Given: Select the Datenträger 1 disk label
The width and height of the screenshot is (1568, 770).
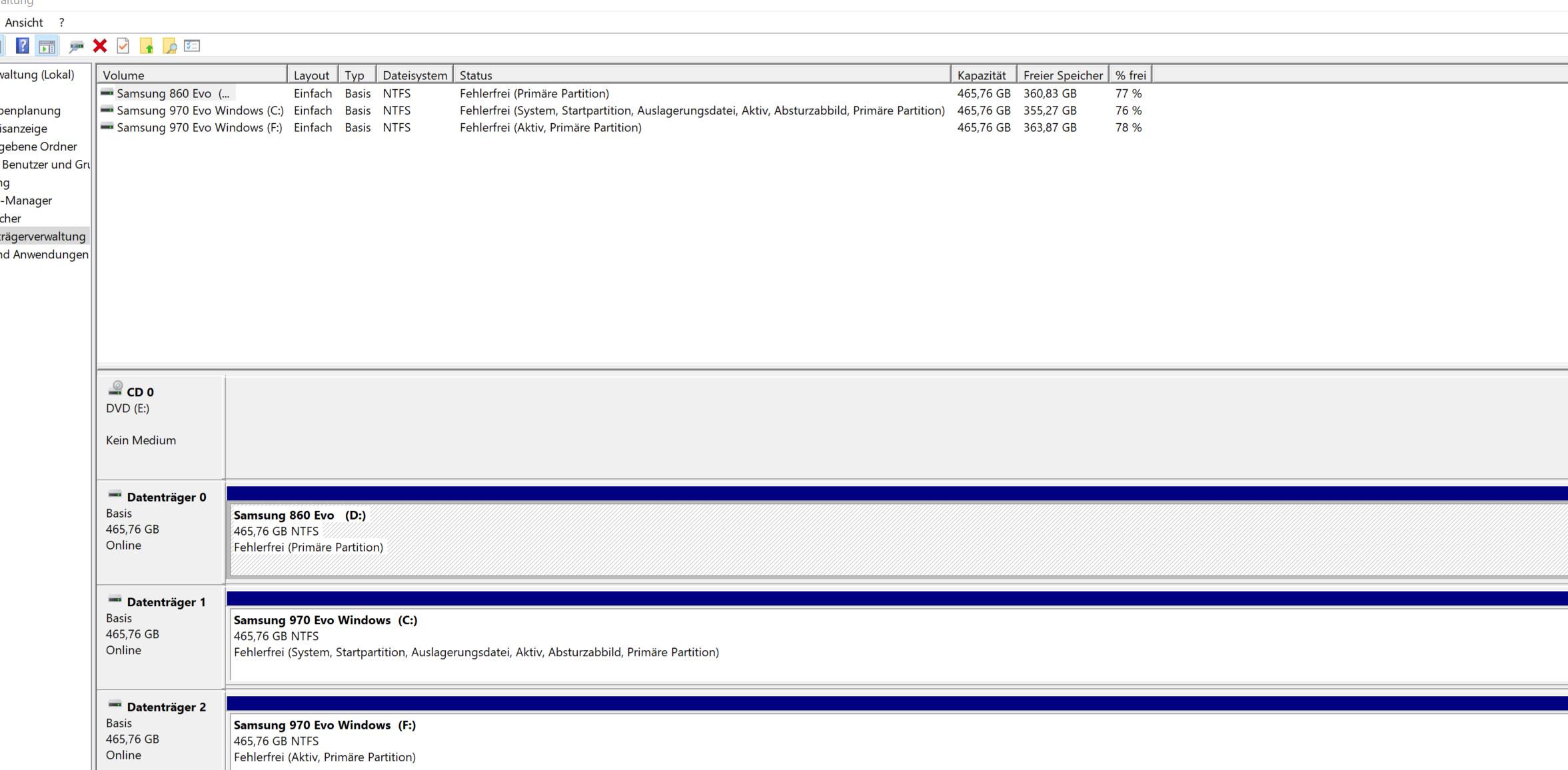Looking at the screenshot, I should coord(166,602).
